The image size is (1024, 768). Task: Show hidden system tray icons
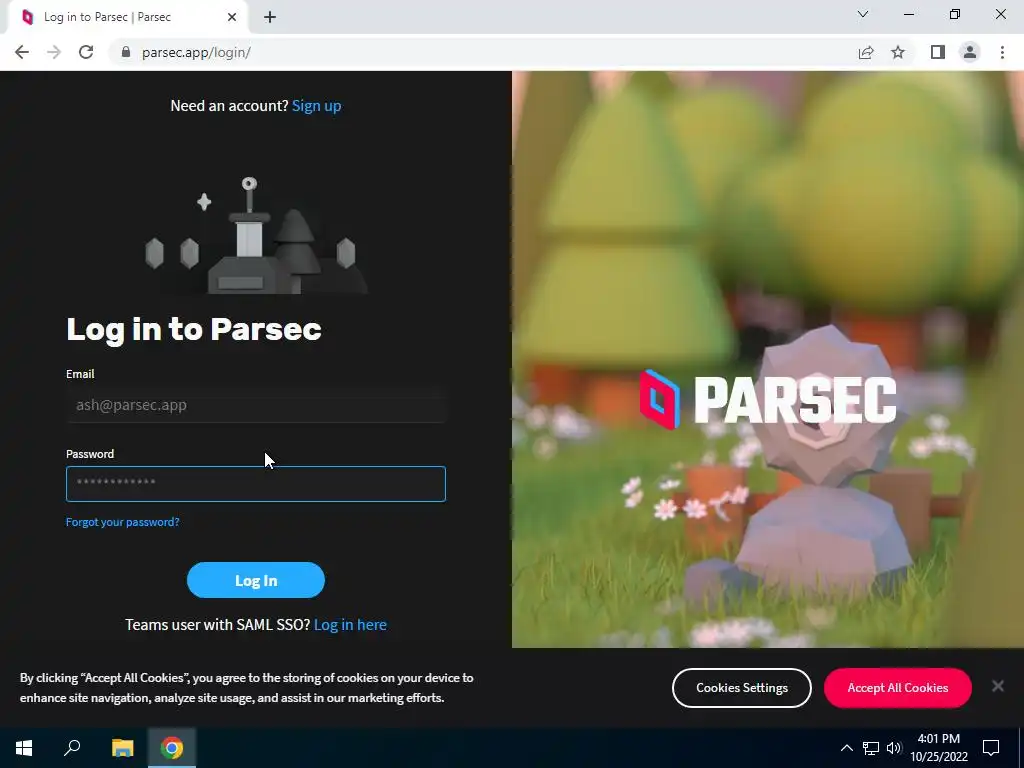click(846, 748)
